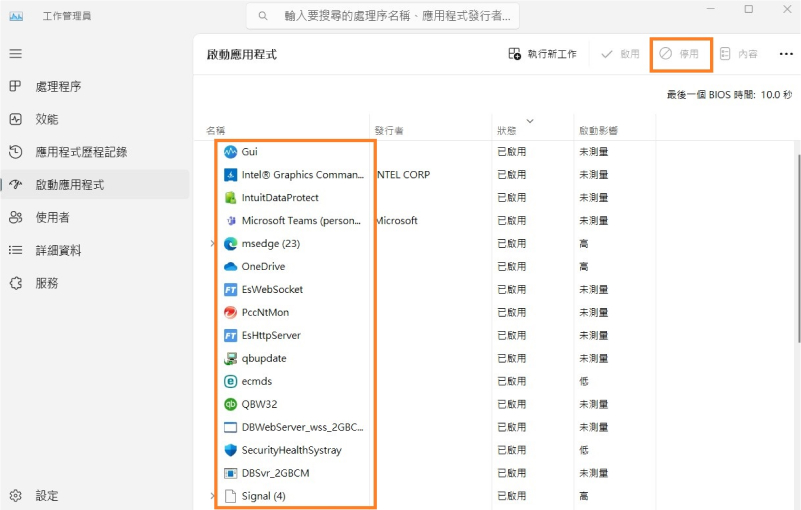The width and height of the screenshot is (801, 510).
Task: Select the EsHttpServer icon
Action: click(230, 335)
